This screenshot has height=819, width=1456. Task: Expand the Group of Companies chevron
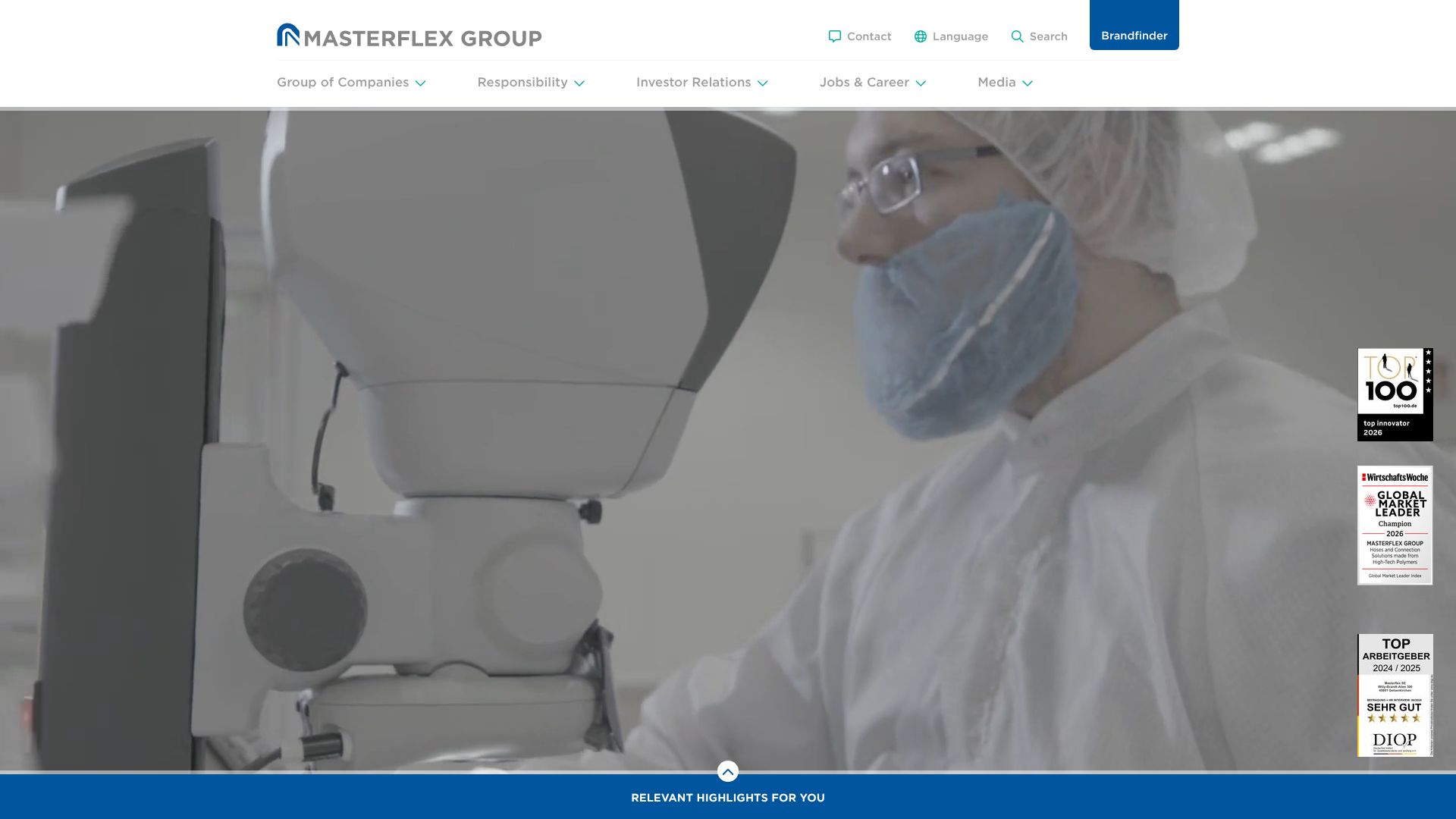(x=420, y=83)
